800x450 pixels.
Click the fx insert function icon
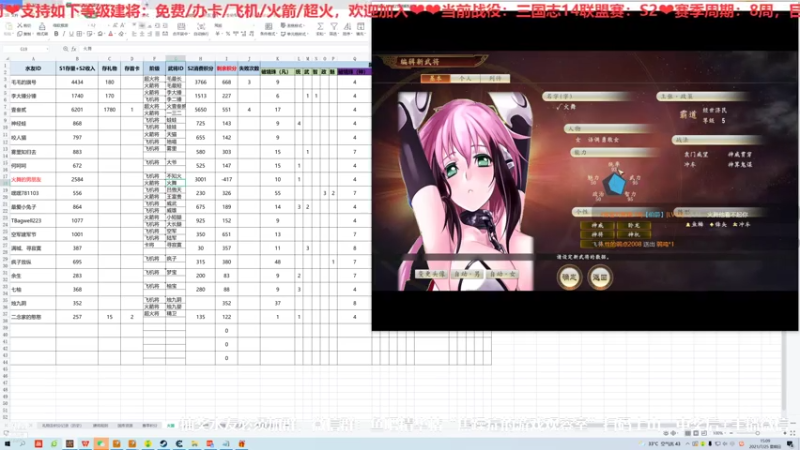point(73,49)
